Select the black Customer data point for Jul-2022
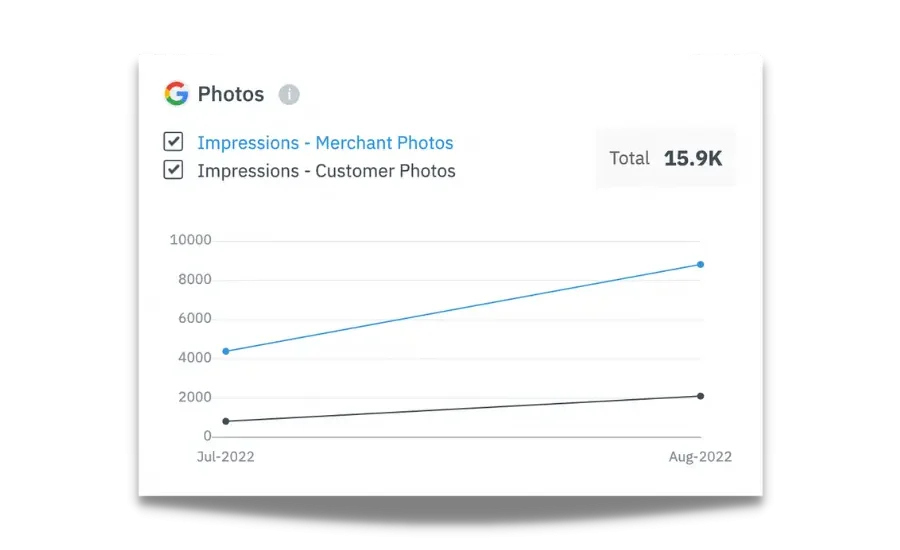900x550 pixels. (225, 421)
